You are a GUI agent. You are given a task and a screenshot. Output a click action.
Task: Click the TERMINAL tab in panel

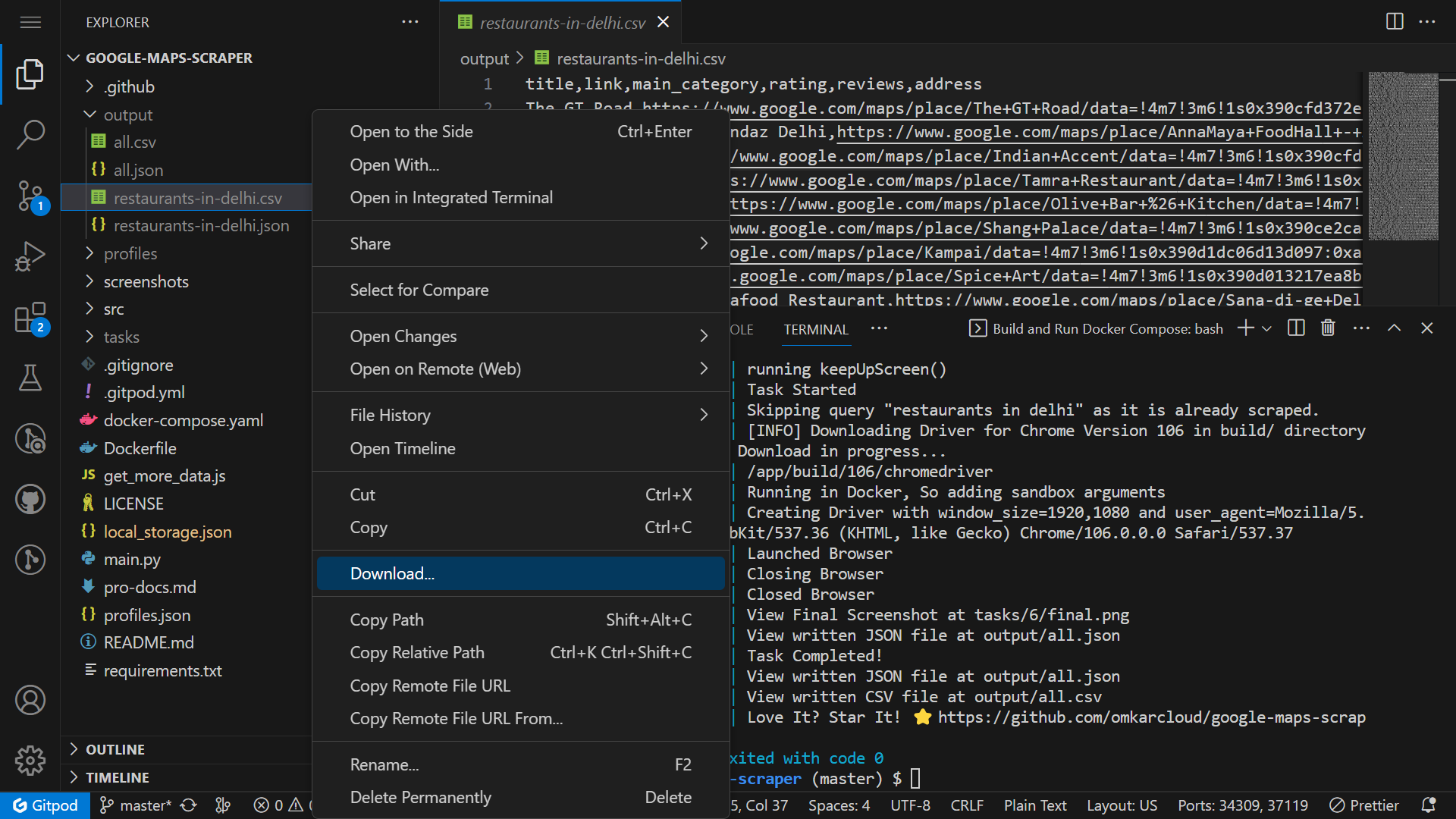tap(816, 329)
